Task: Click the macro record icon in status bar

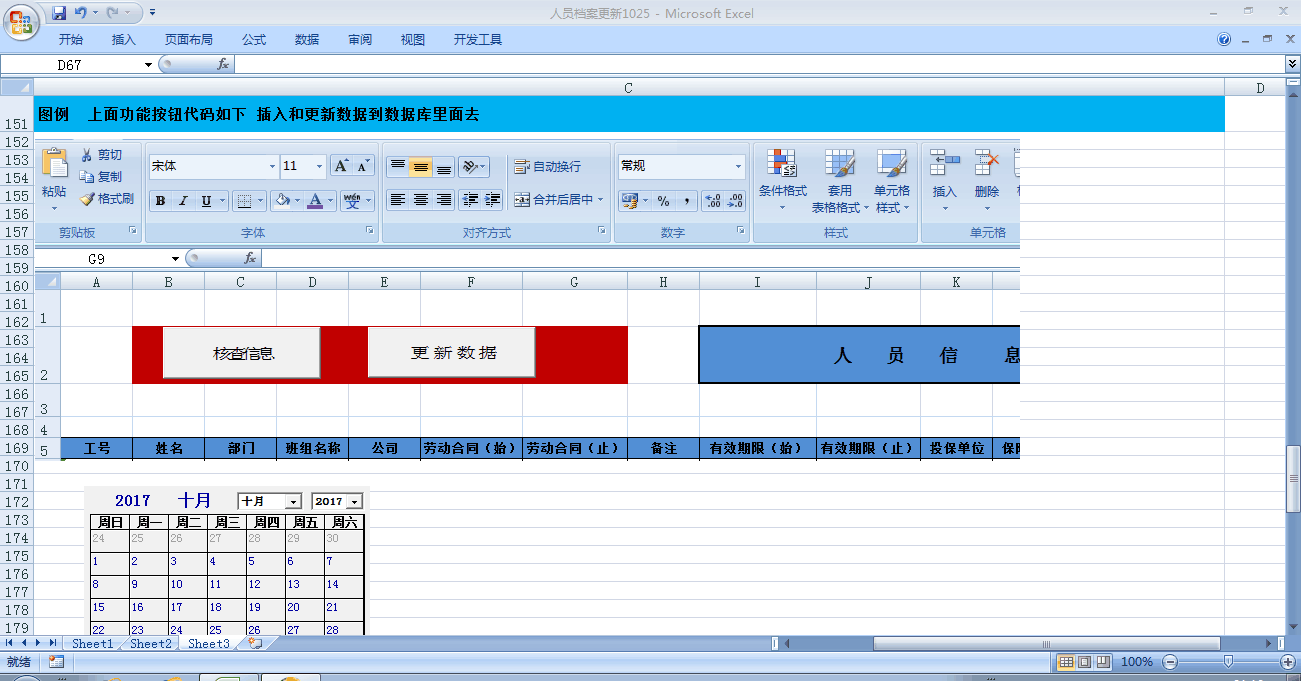Action: click(x=56, y=662)
